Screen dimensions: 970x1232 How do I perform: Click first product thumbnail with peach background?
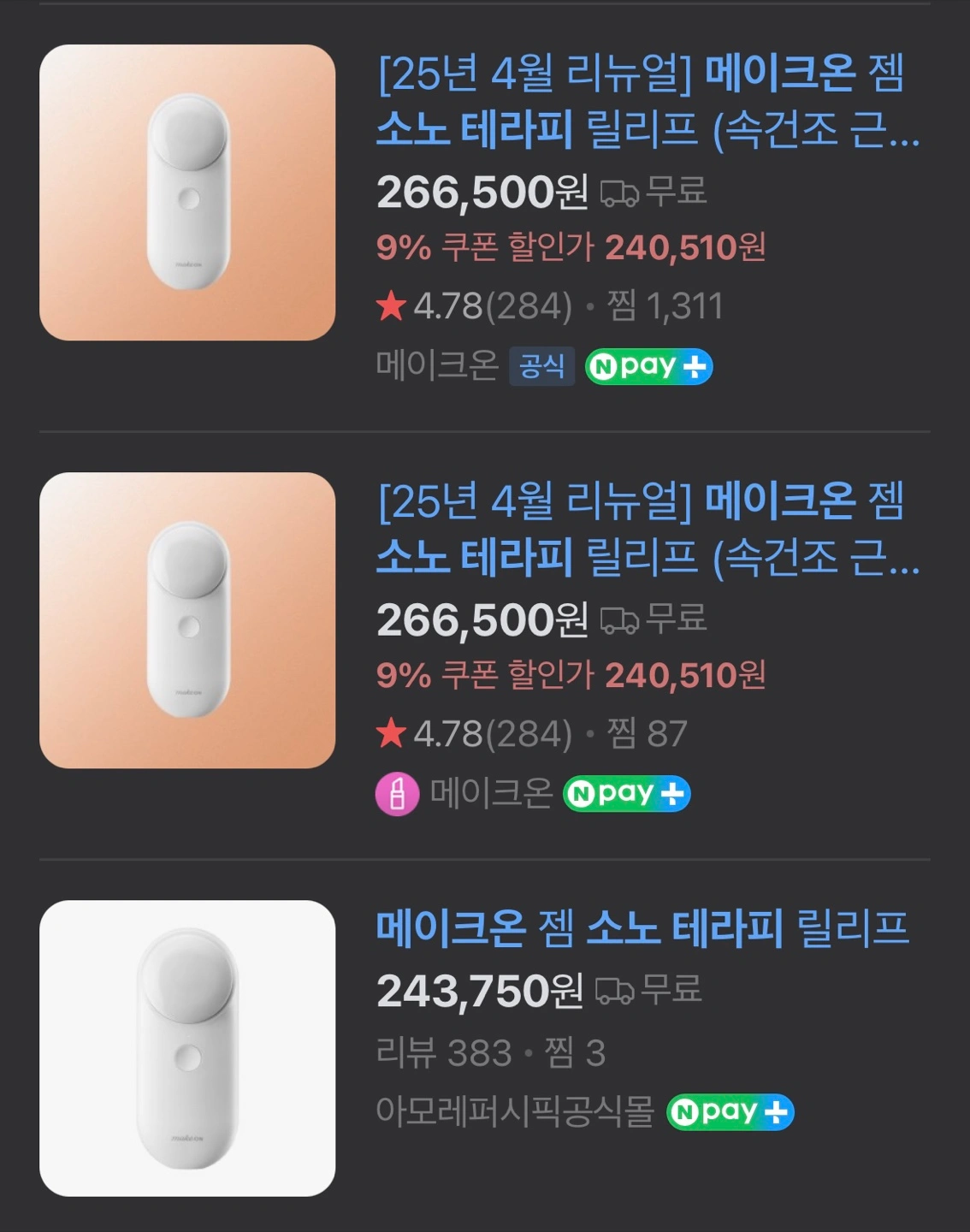pyautogui.click(x=187, y=192)
